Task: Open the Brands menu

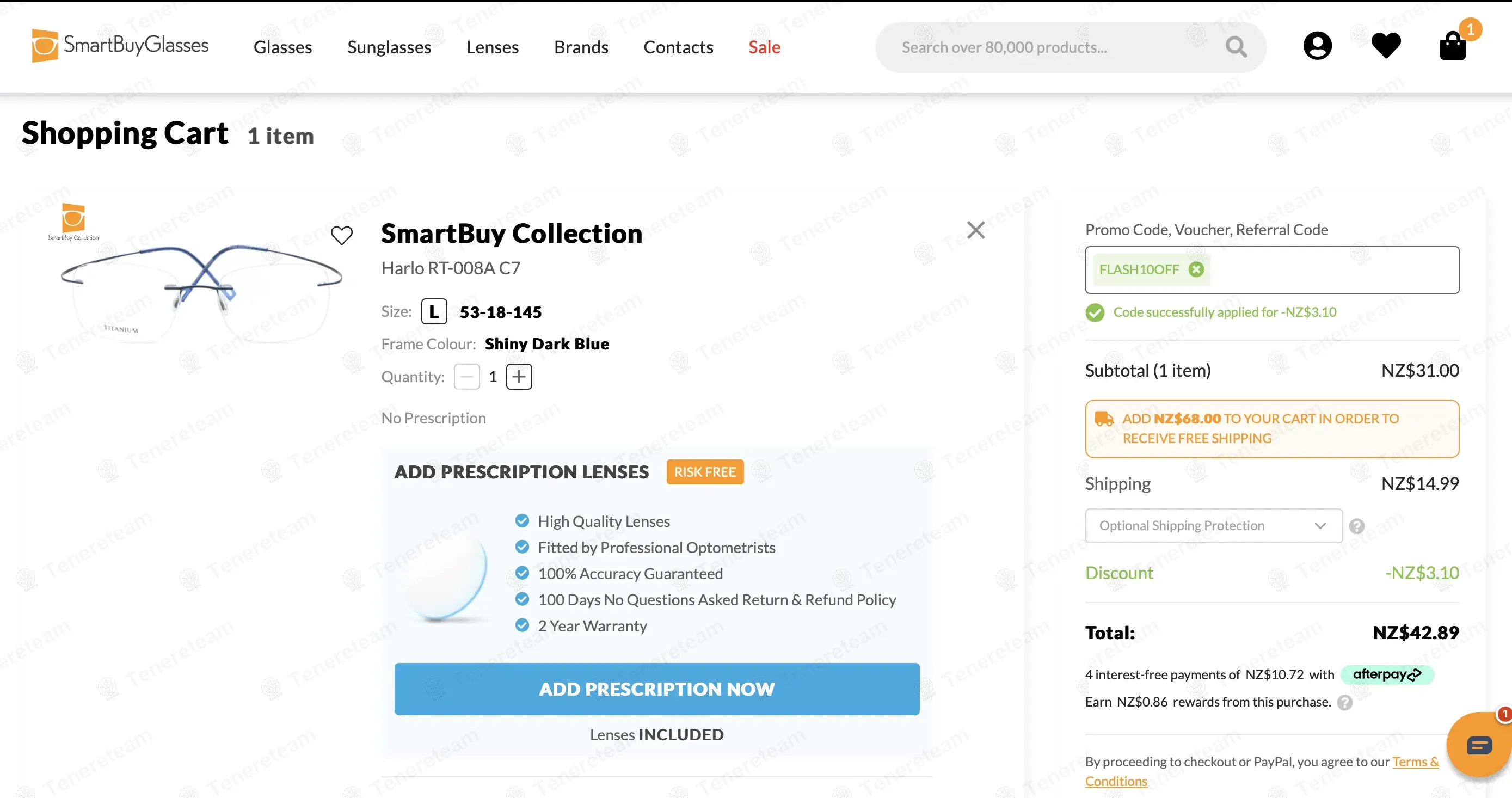Action: pyautogui.click(x=581, y=47)
